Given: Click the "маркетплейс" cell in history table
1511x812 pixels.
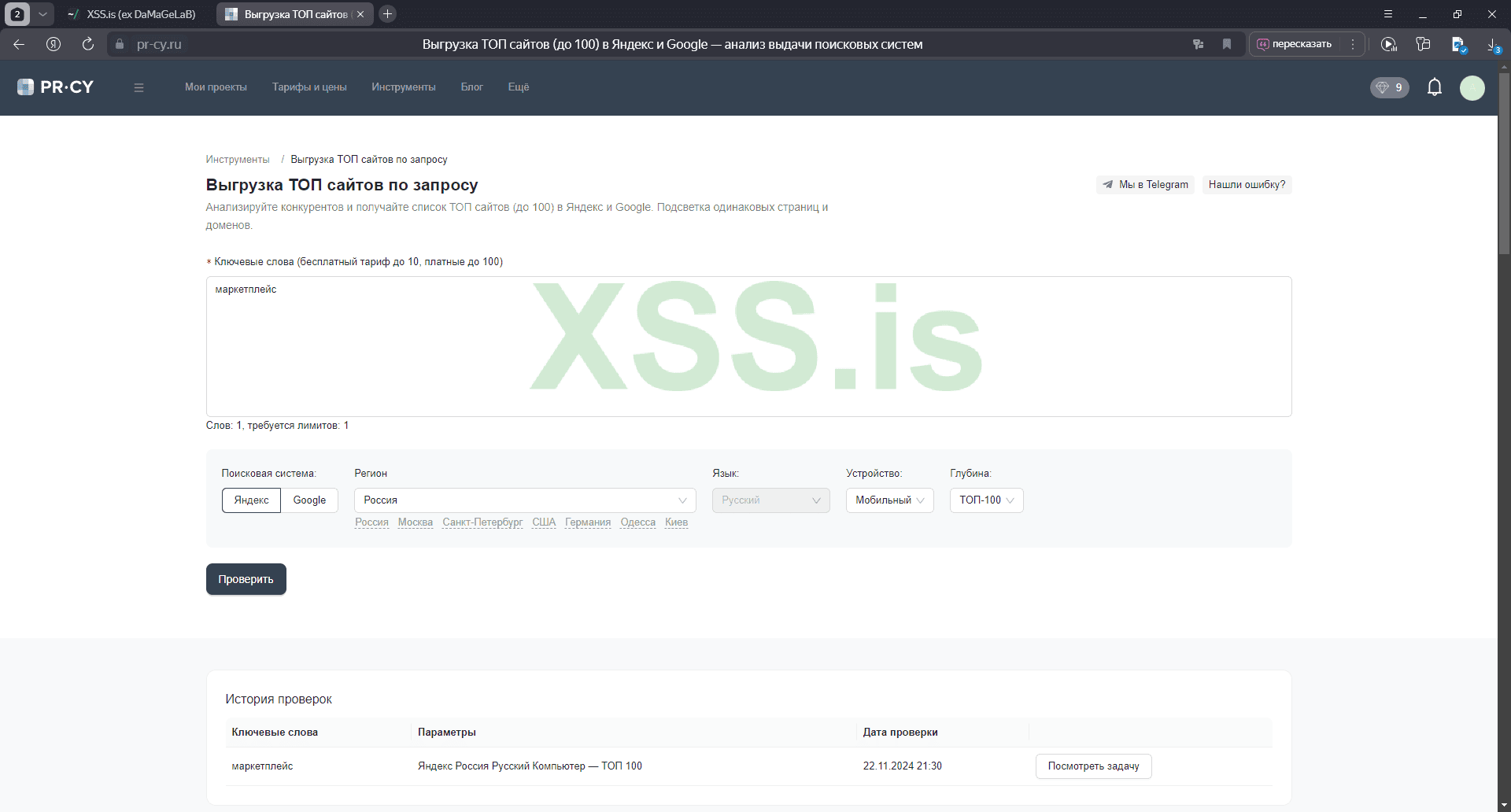Looking at the screenshot, I should (262, 766).
